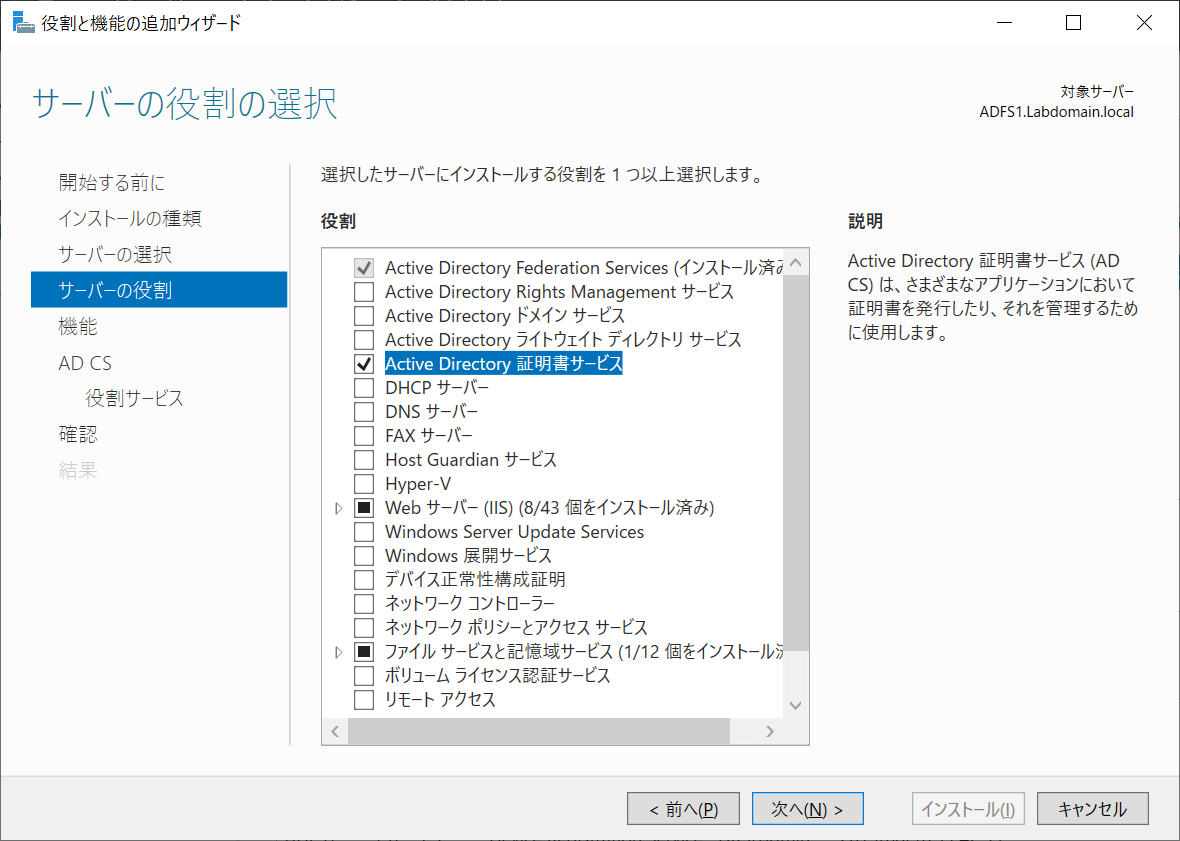Click the キャンセル button
1180x841 pixels.
1093,809
